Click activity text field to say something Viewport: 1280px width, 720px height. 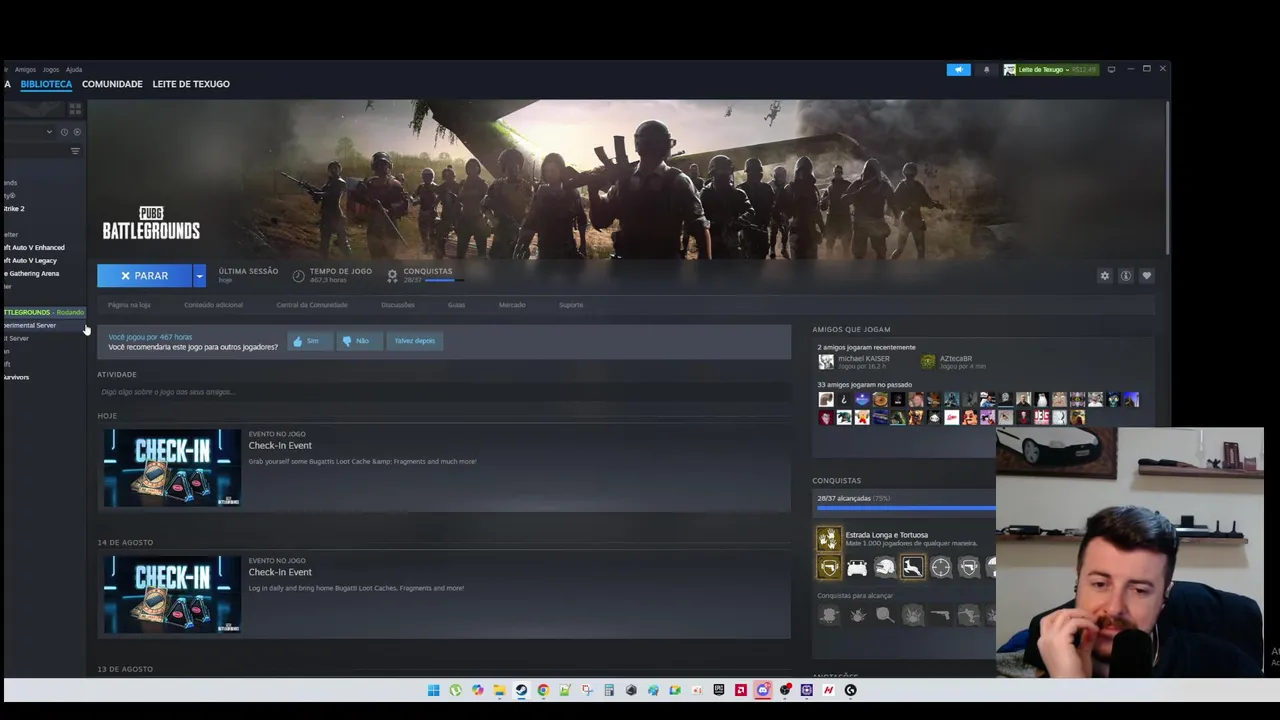(443, 392)
